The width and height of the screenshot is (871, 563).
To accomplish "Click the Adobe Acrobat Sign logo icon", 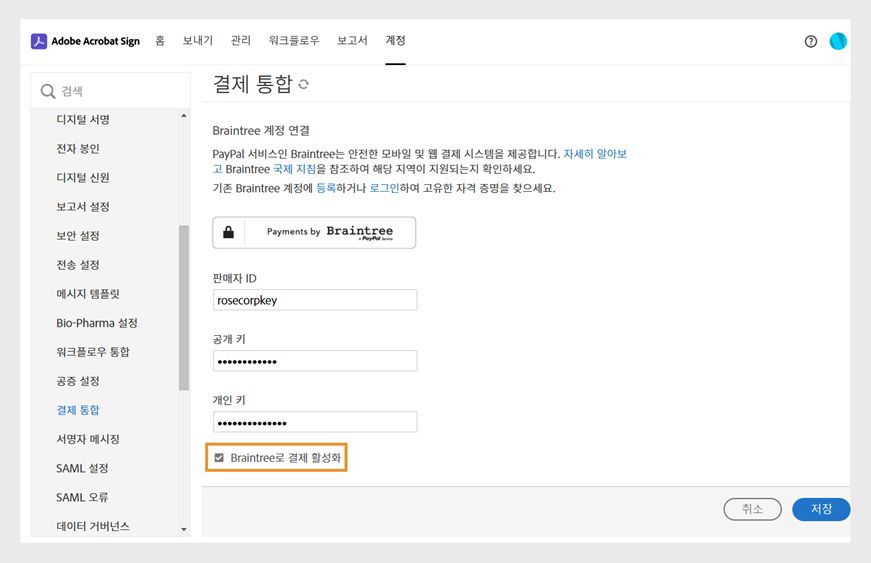I will 39,41.
